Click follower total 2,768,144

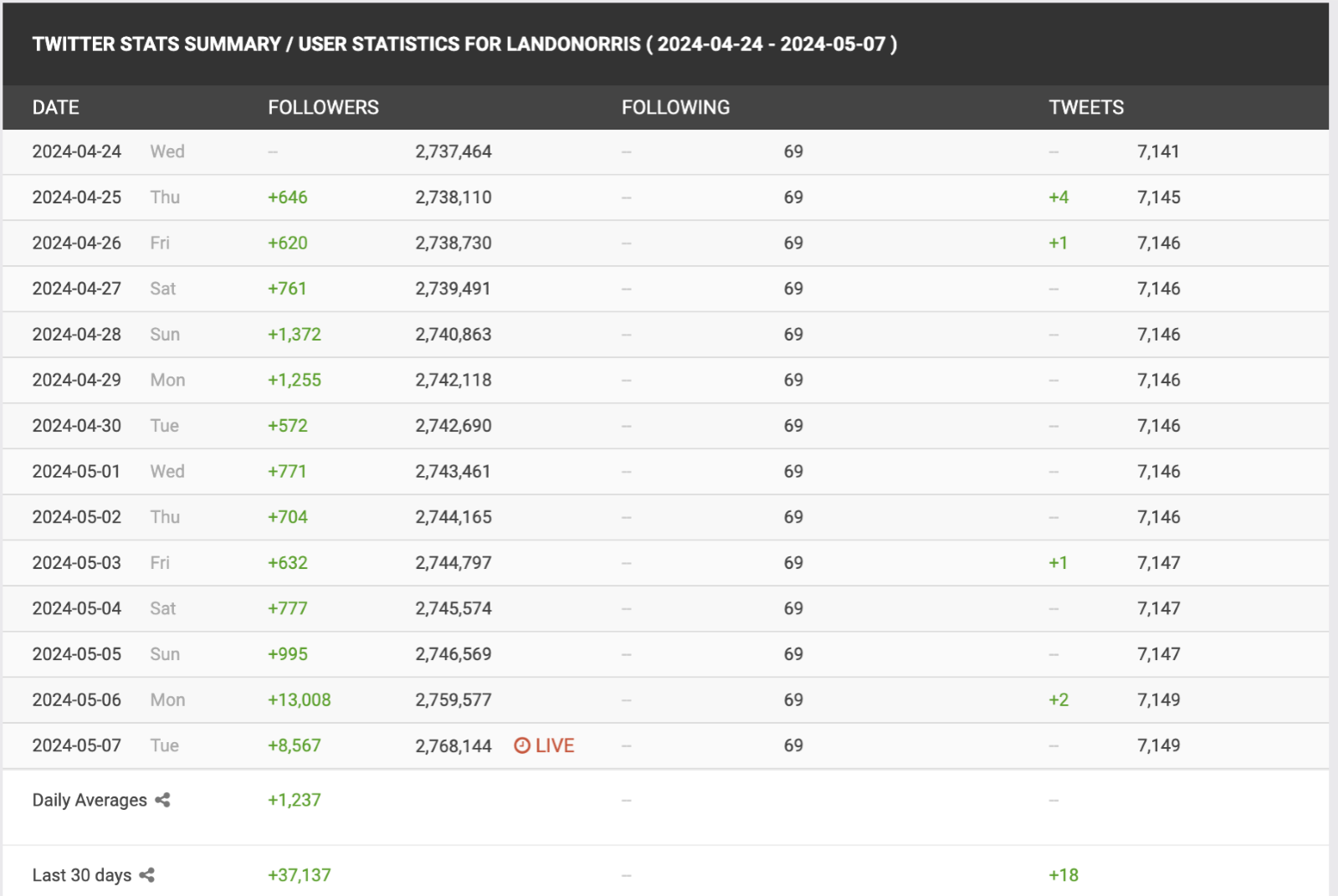tap(454, 745)
